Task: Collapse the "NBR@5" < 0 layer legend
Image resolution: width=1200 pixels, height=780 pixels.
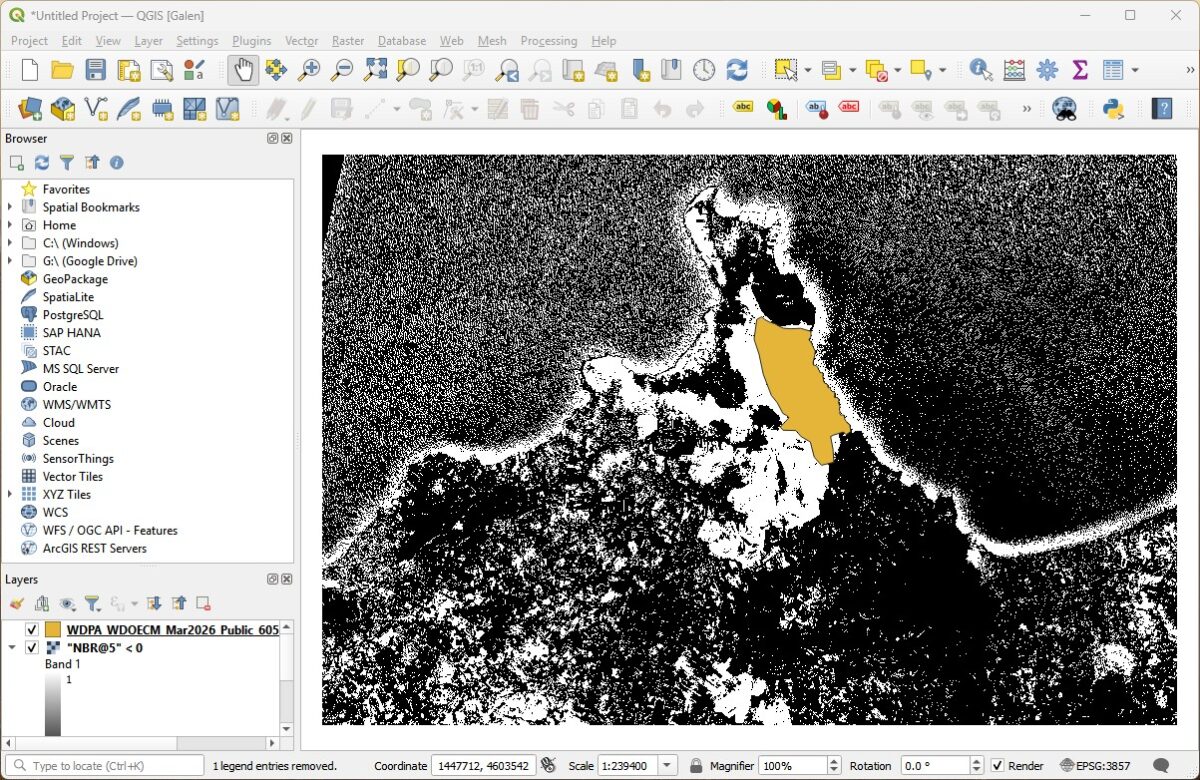Action: pos(11,648)
